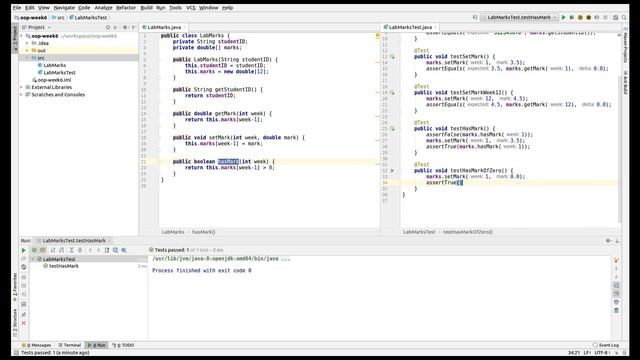Open the Terminal tool window button
This screenshot has width=640, height=360.
[x=69, y=345]
